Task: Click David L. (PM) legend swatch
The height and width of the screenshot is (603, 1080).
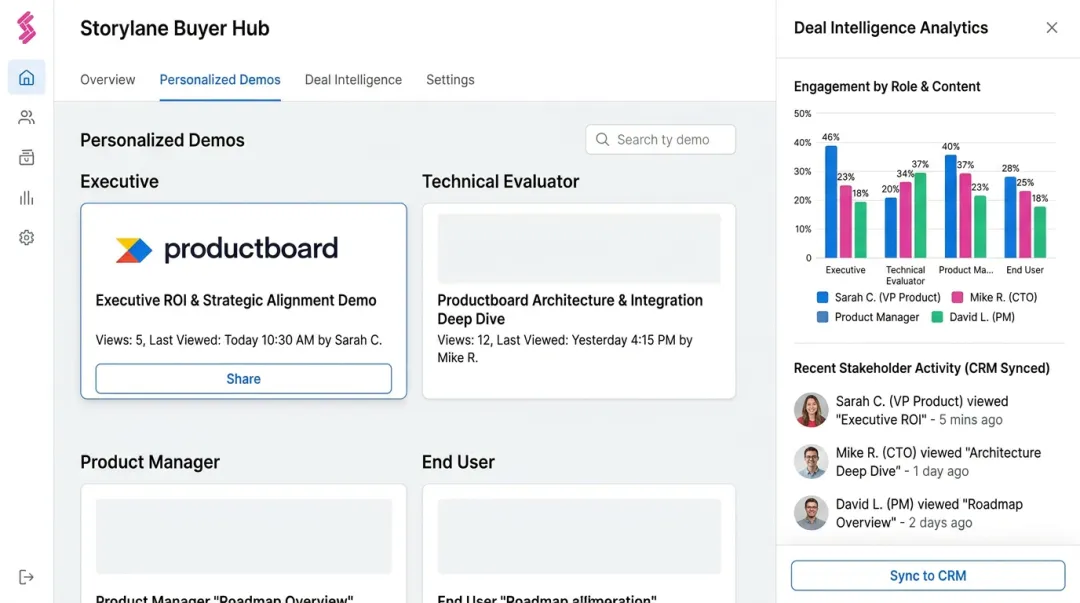Action: tap(937, 317)
